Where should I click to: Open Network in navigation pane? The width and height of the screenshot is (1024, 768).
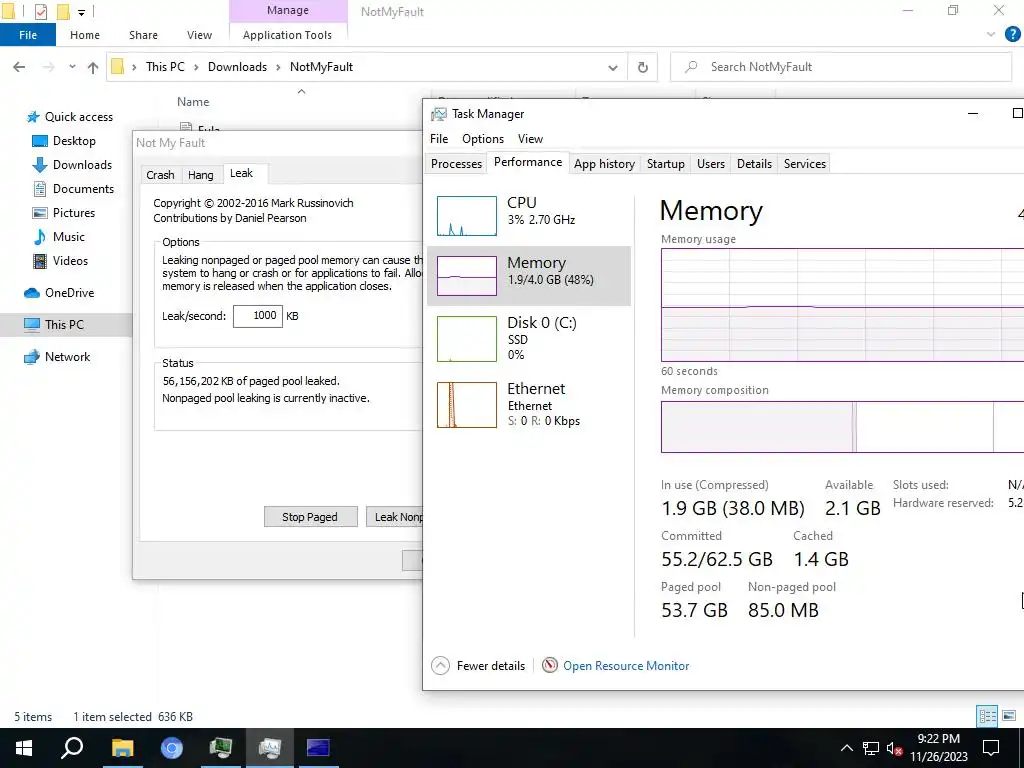coord(57,357)
